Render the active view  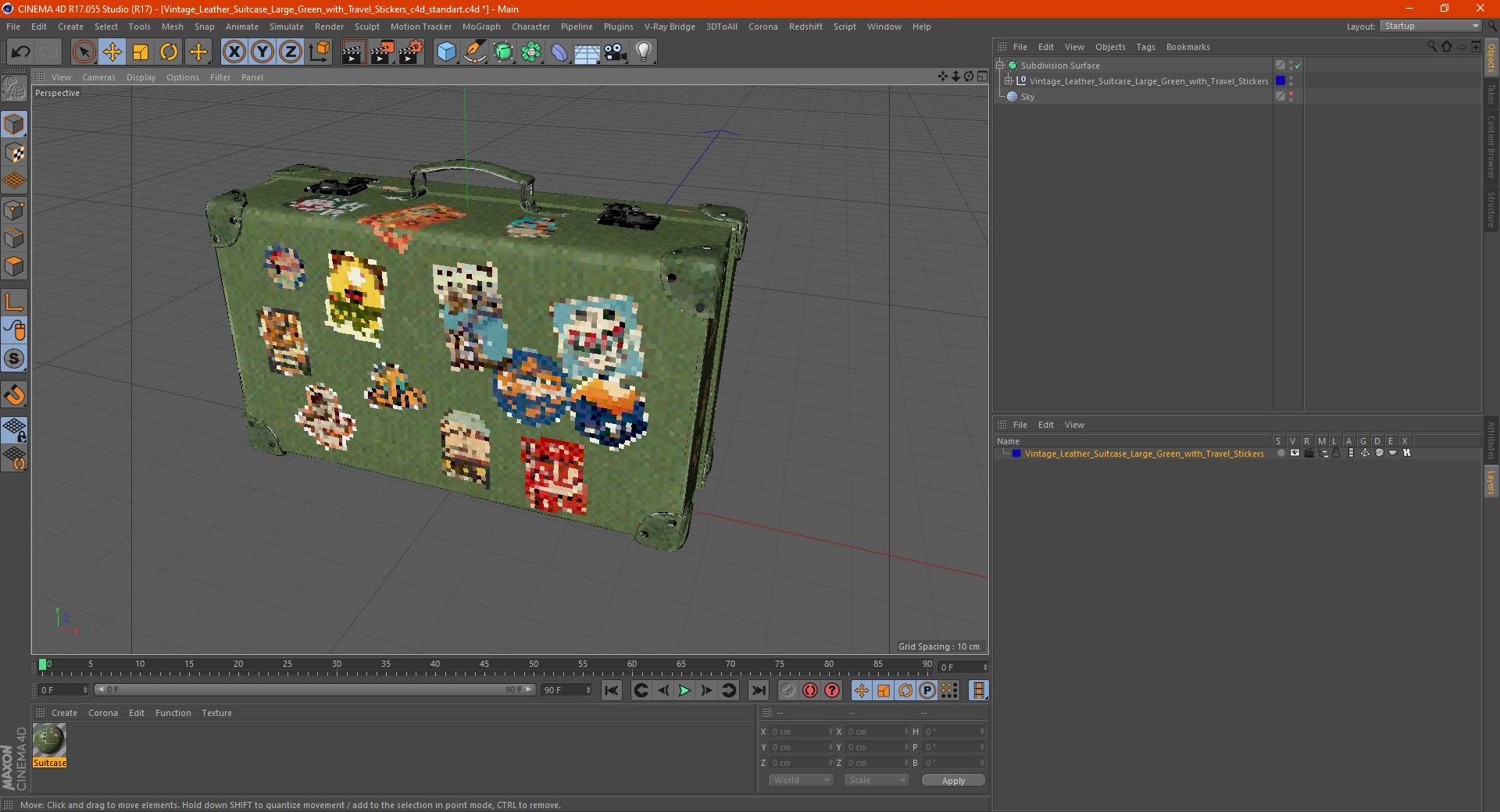pos(353,52)
